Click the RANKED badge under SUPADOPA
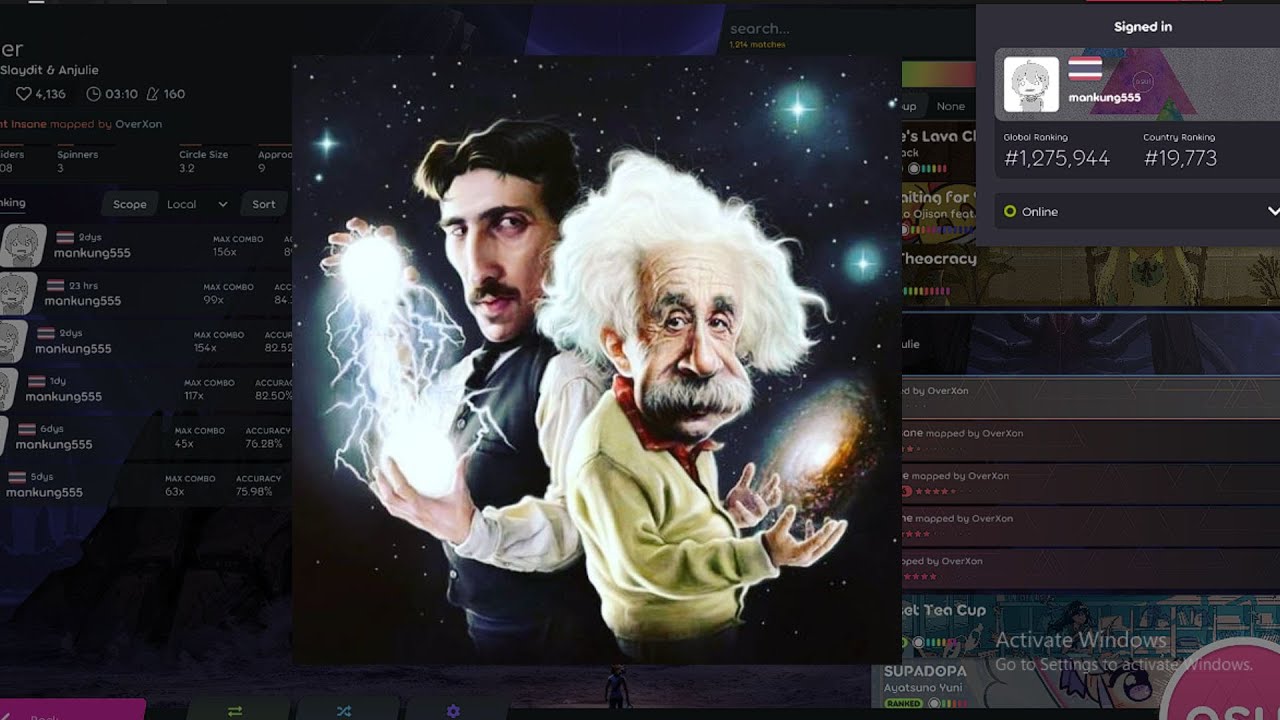The width and height of the screenshot is (1280, 720). pos(903,703)
